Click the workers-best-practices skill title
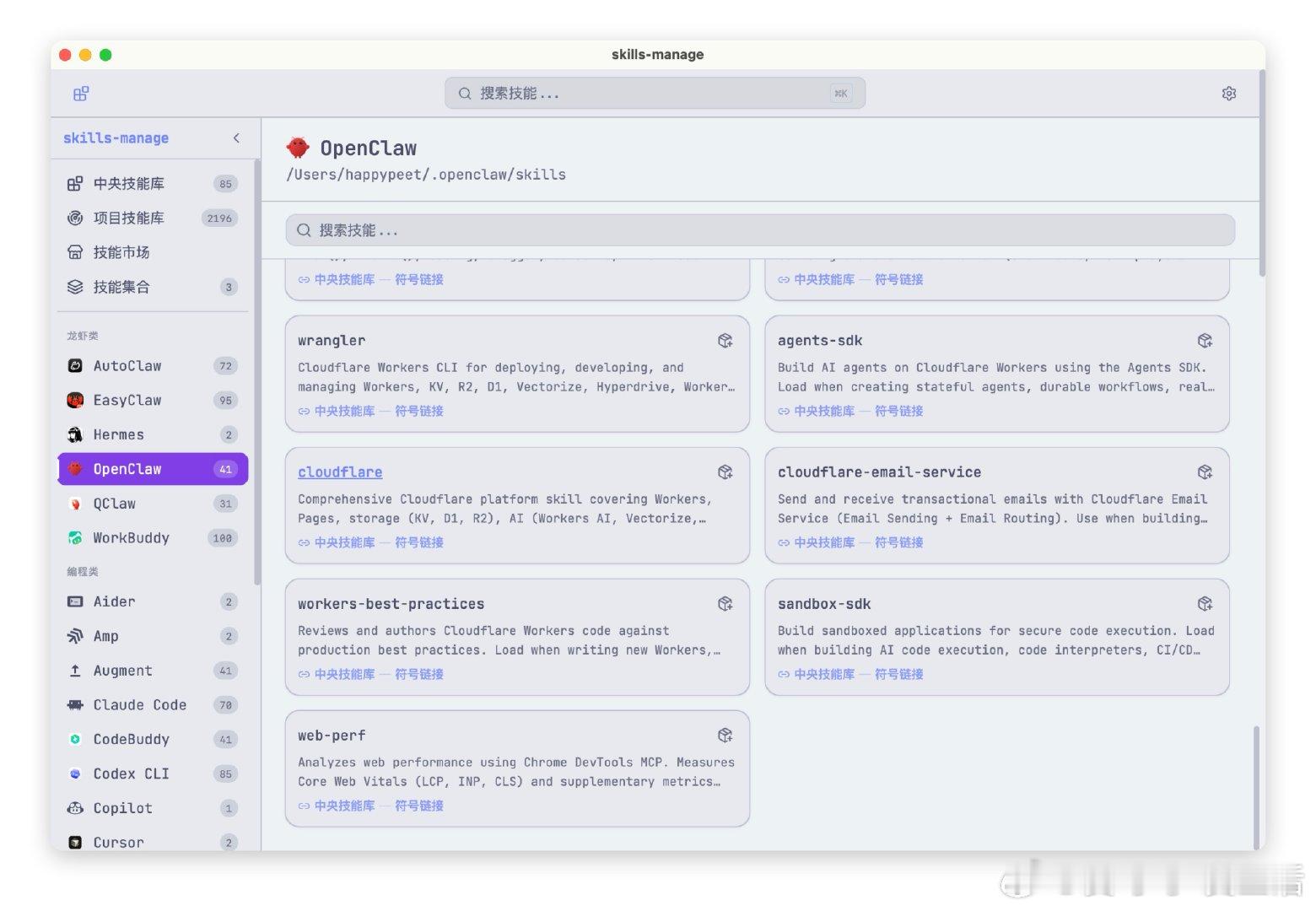The height and width of the screenshot is (911, 1316). [x=391, y=604]
